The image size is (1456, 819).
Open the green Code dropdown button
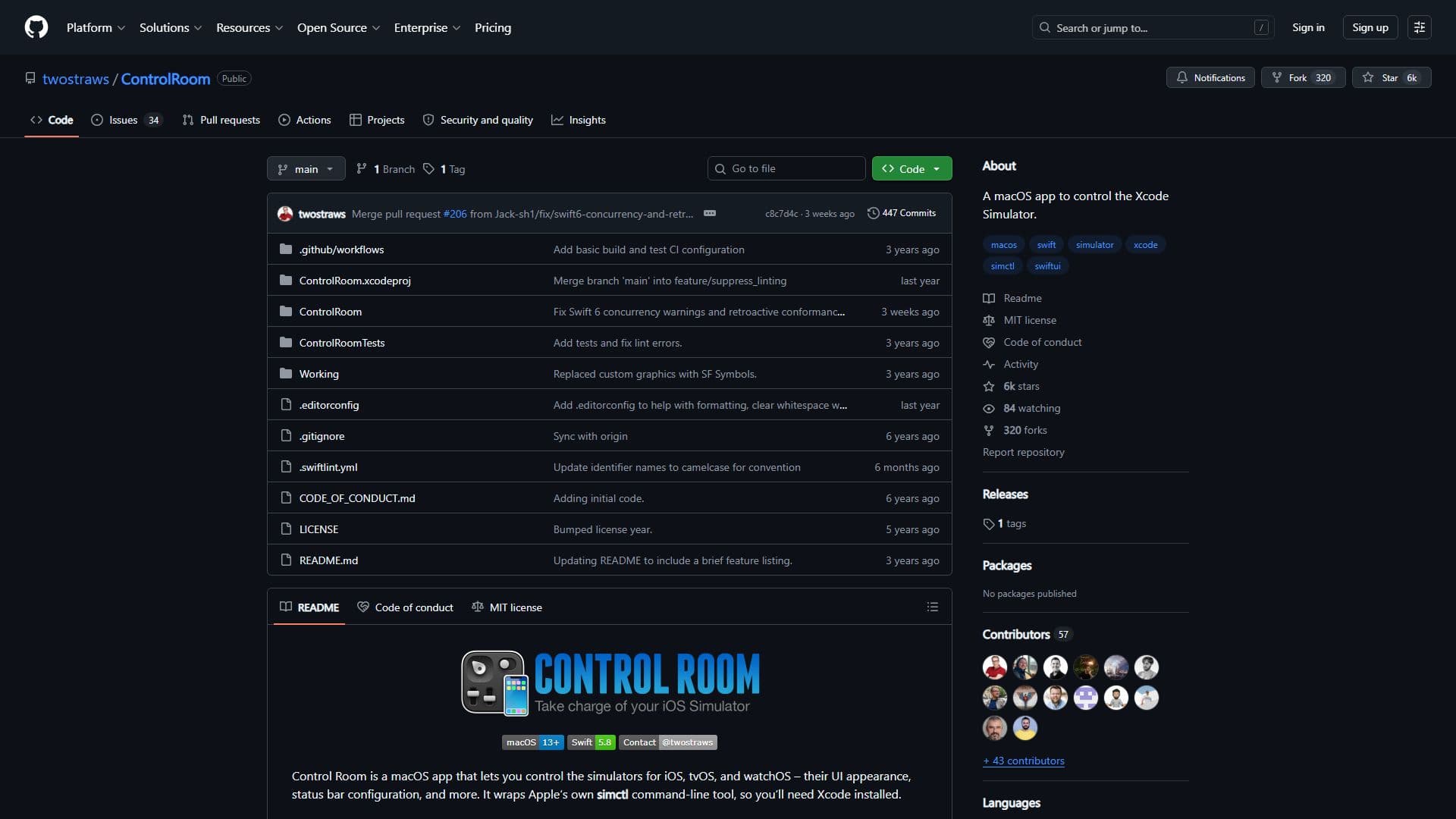pyautogui.click(x=912, y=168)
